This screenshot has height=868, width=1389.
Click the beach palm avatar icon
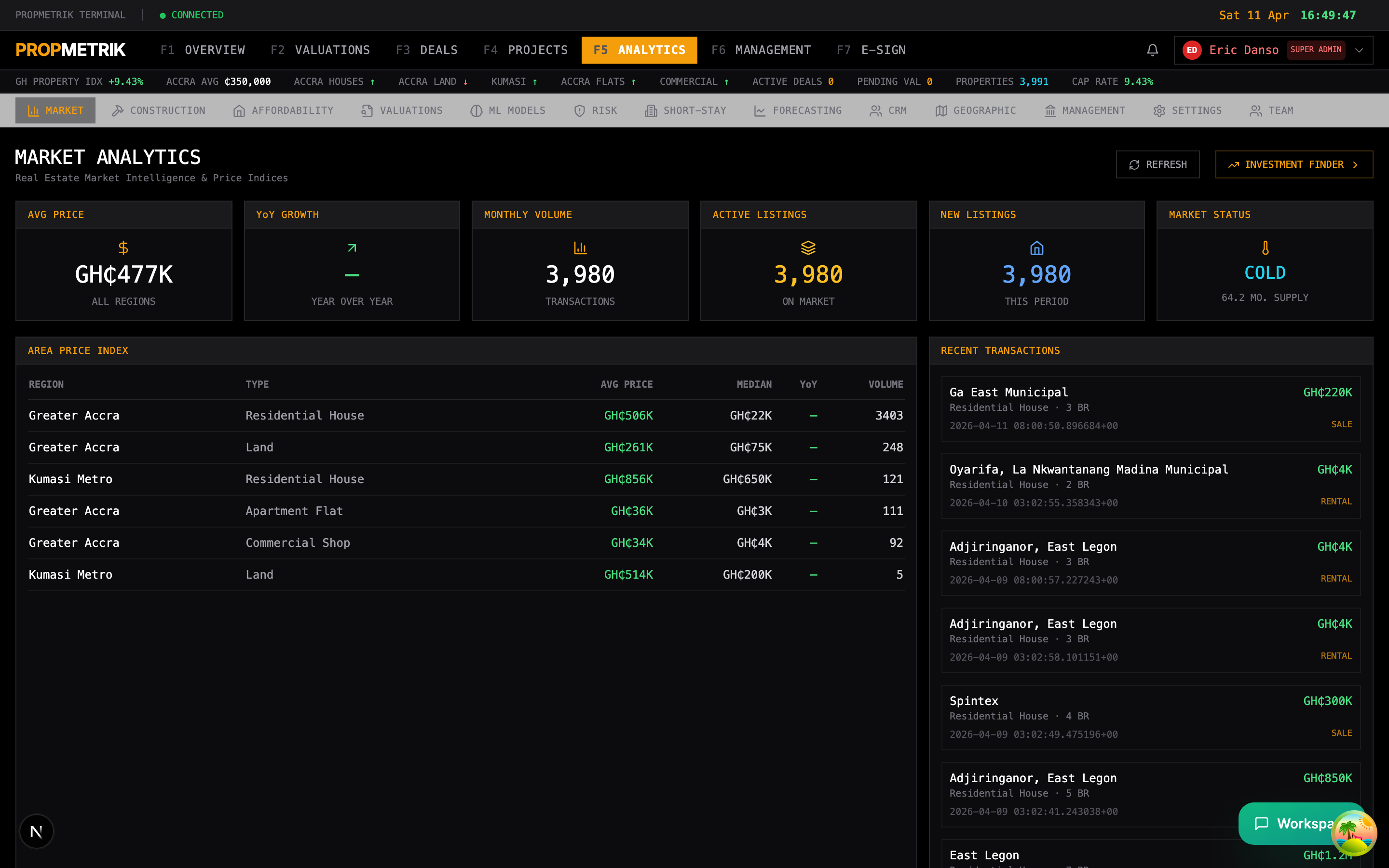pyautogui.click(x=1354, y=833)
